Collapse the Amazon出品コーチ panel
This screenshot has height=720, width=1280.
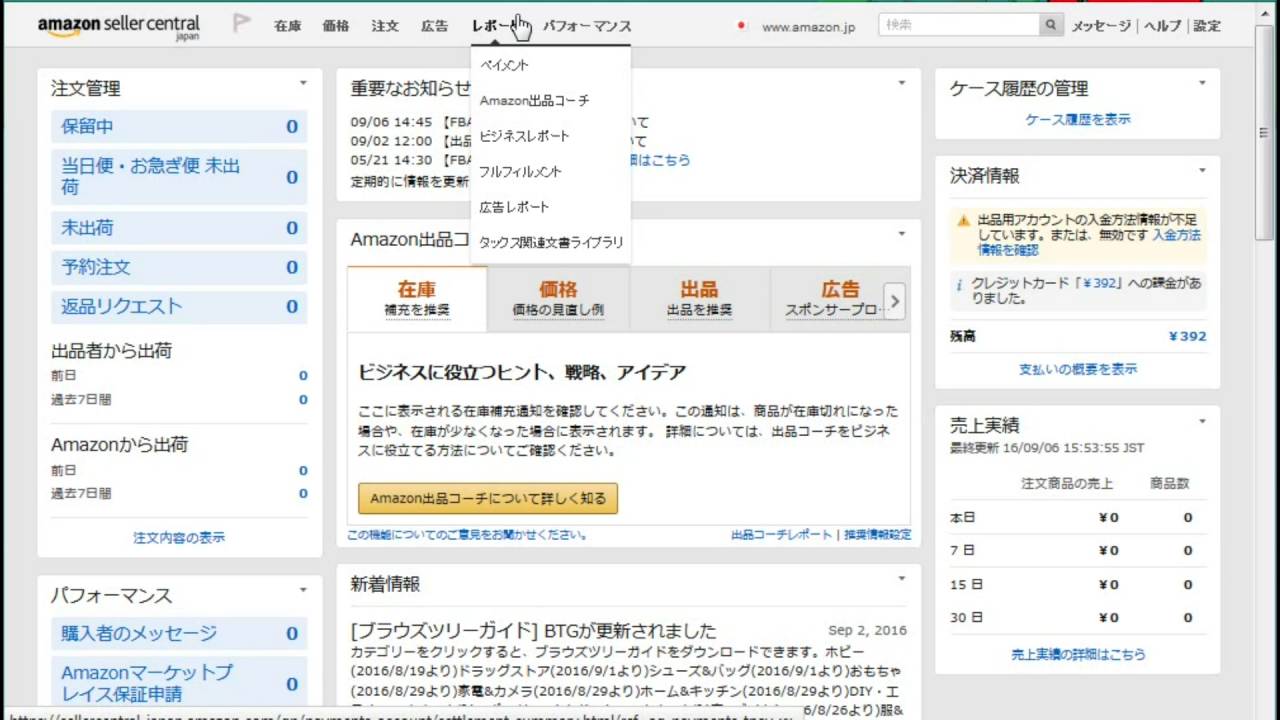click(901, 235)
